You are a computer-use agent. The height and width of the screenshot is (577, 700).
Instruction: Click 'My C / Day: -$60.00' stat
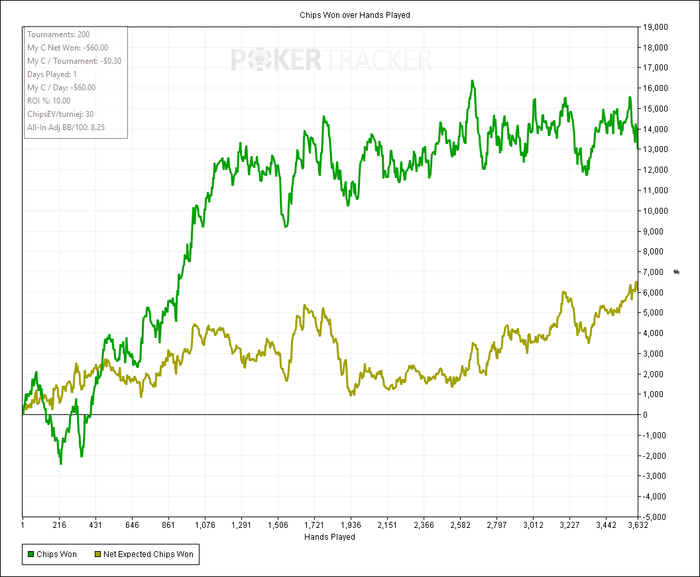[x=62, y=88]
